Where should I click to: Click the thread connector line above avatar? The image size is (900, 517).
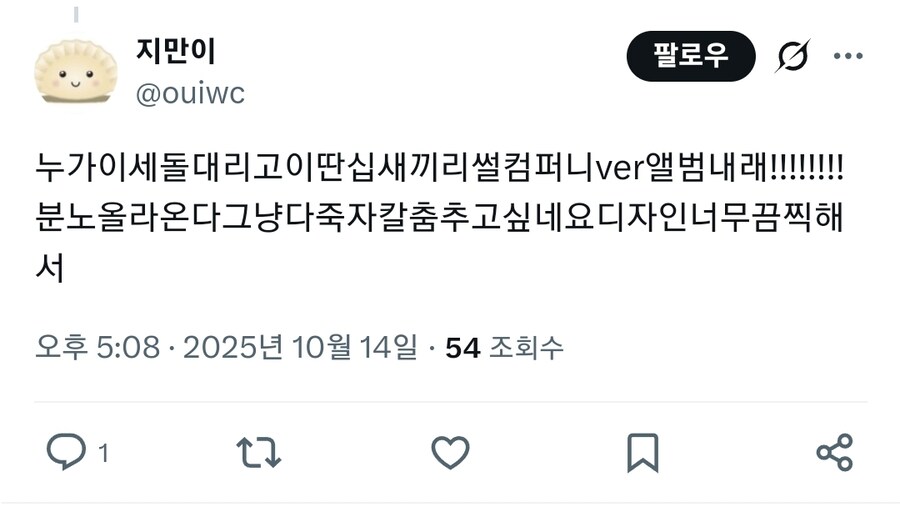[76, 15]
